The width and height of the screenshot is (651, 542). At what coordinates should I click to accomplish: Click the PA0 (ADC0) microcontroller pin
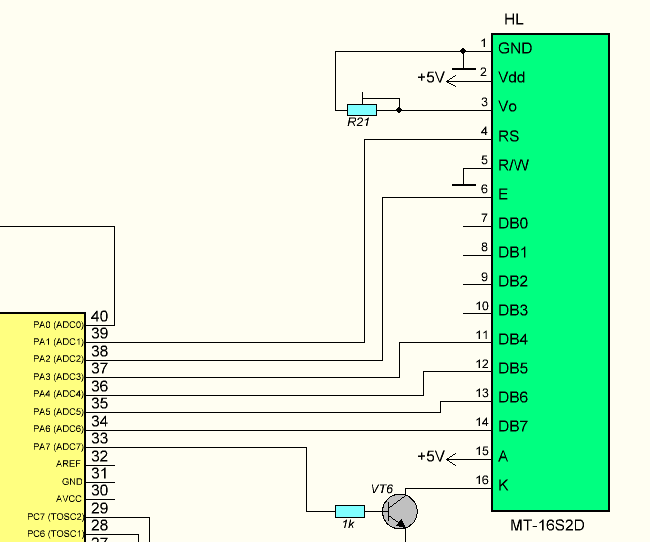click(58, 325)
